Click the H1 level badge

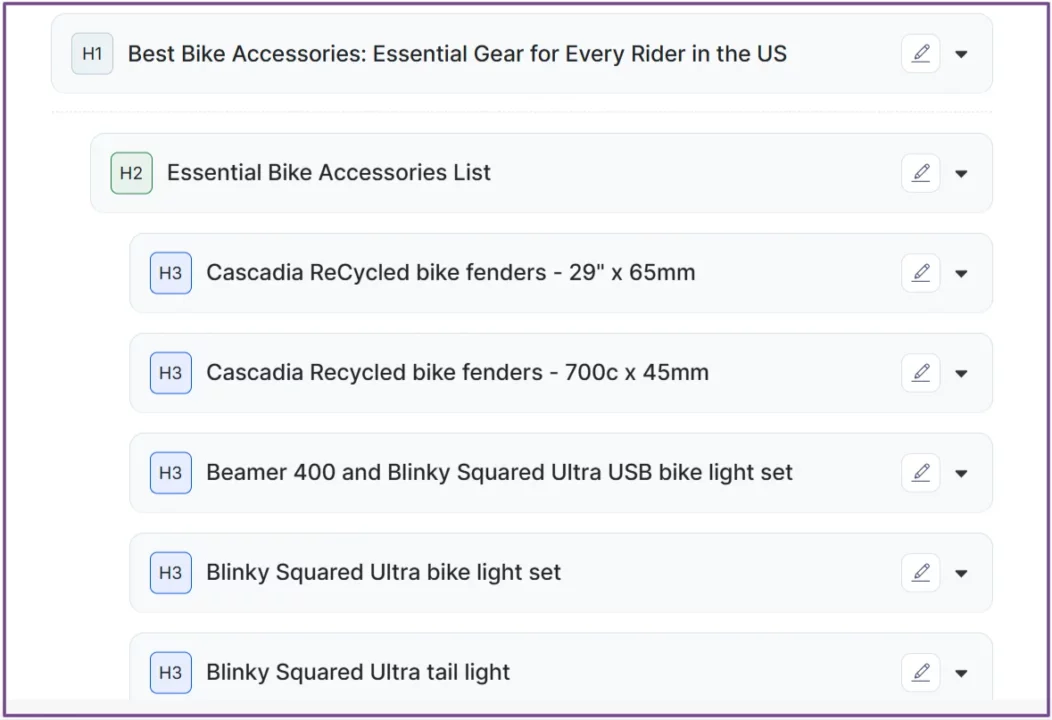click(91, 54)
